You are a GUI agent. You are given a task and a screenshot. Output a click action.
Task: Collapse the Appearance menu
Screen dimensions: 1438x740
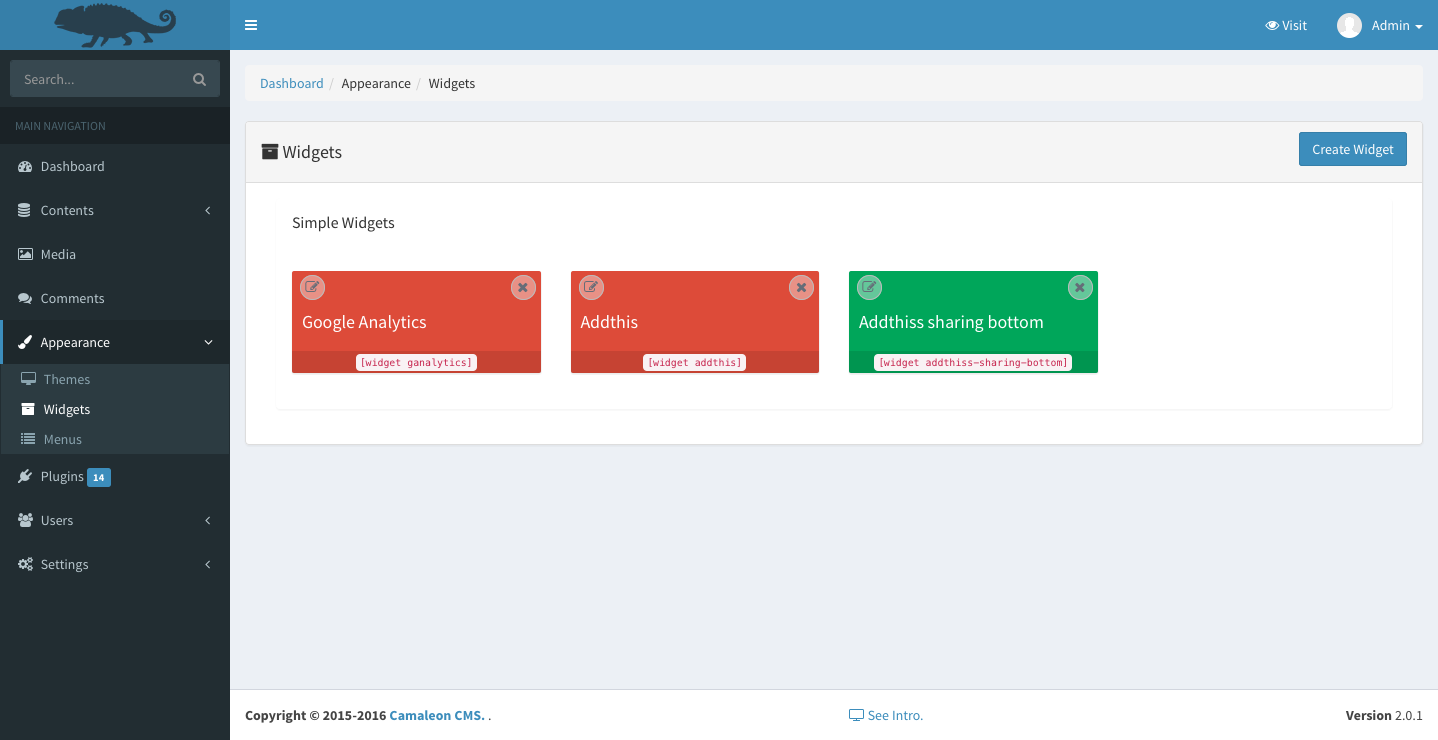(114, 342)
